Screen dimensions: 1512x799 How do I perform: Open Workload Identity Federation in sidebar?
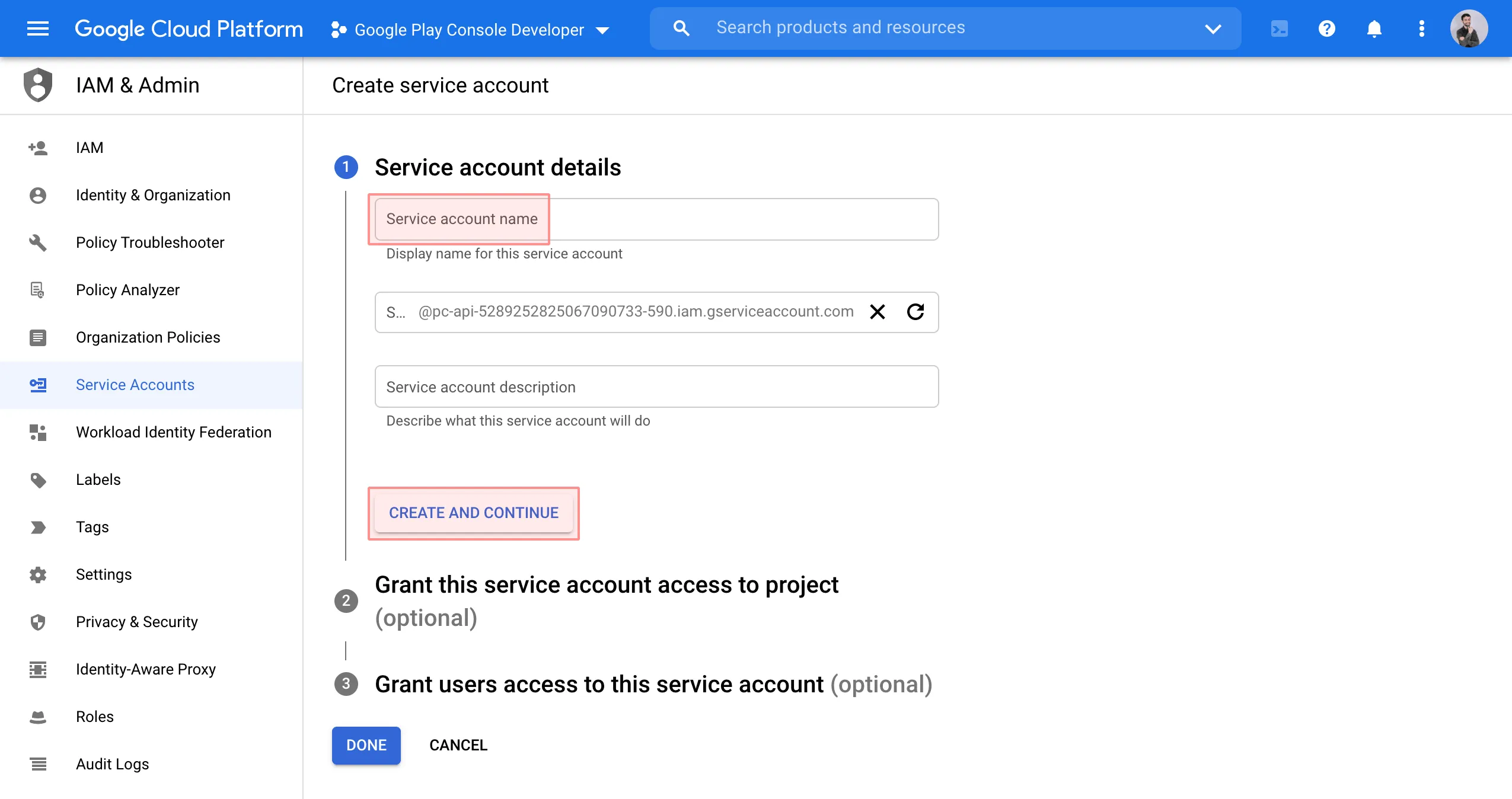coord(173,432)
